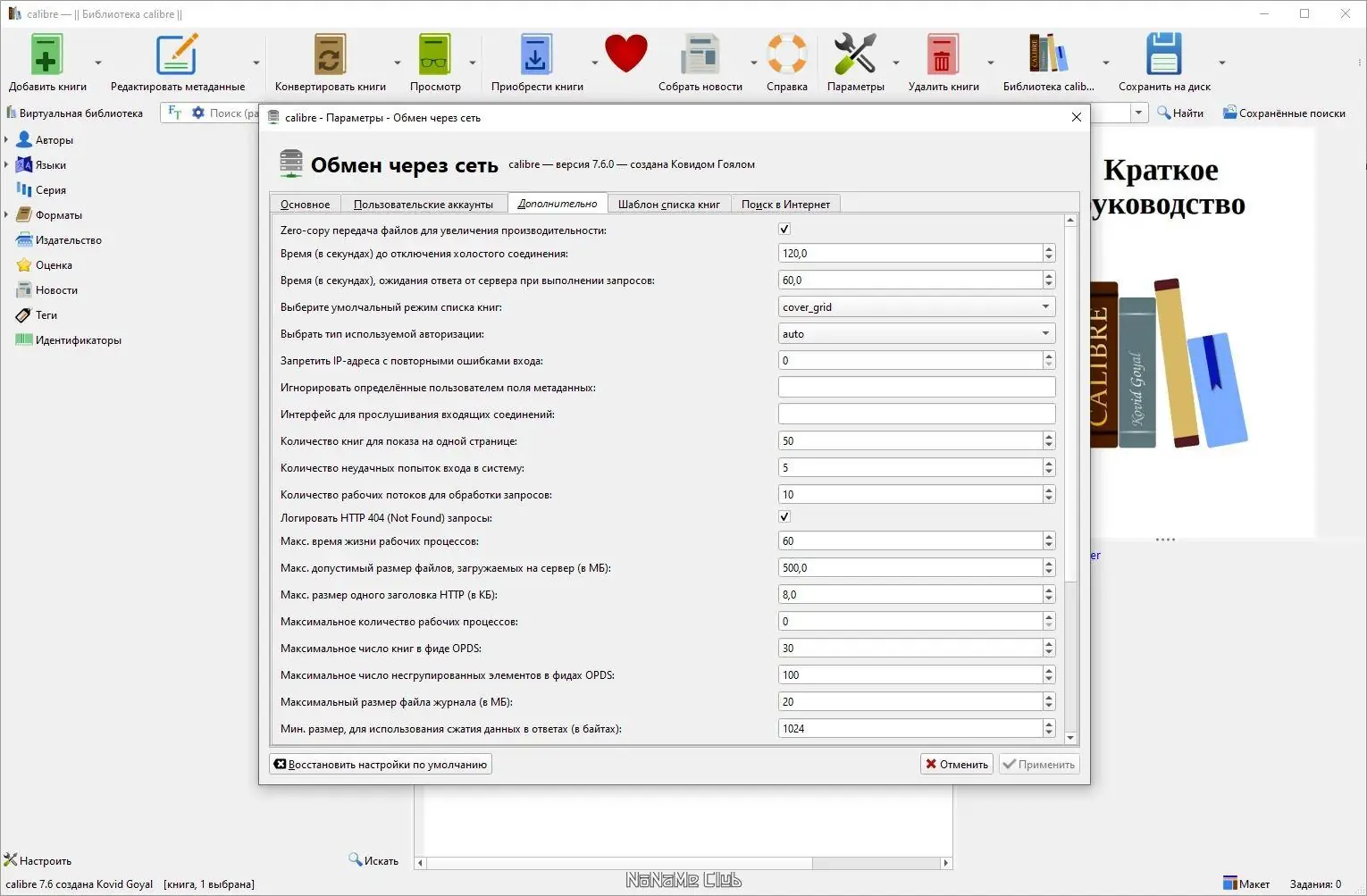Expand Edit metadata dropdown arrow
Screen dimensions: 1367x896
click(256, 63)
